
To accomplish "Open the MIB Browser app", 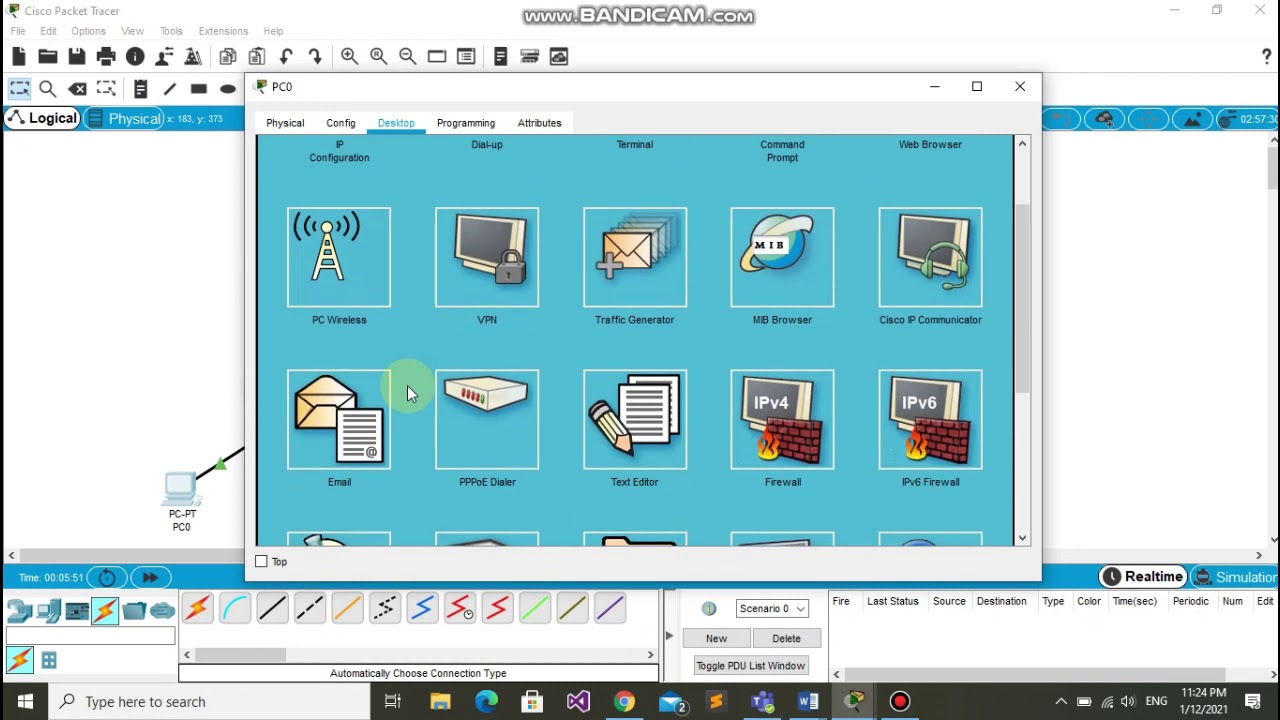I will 782,257.
